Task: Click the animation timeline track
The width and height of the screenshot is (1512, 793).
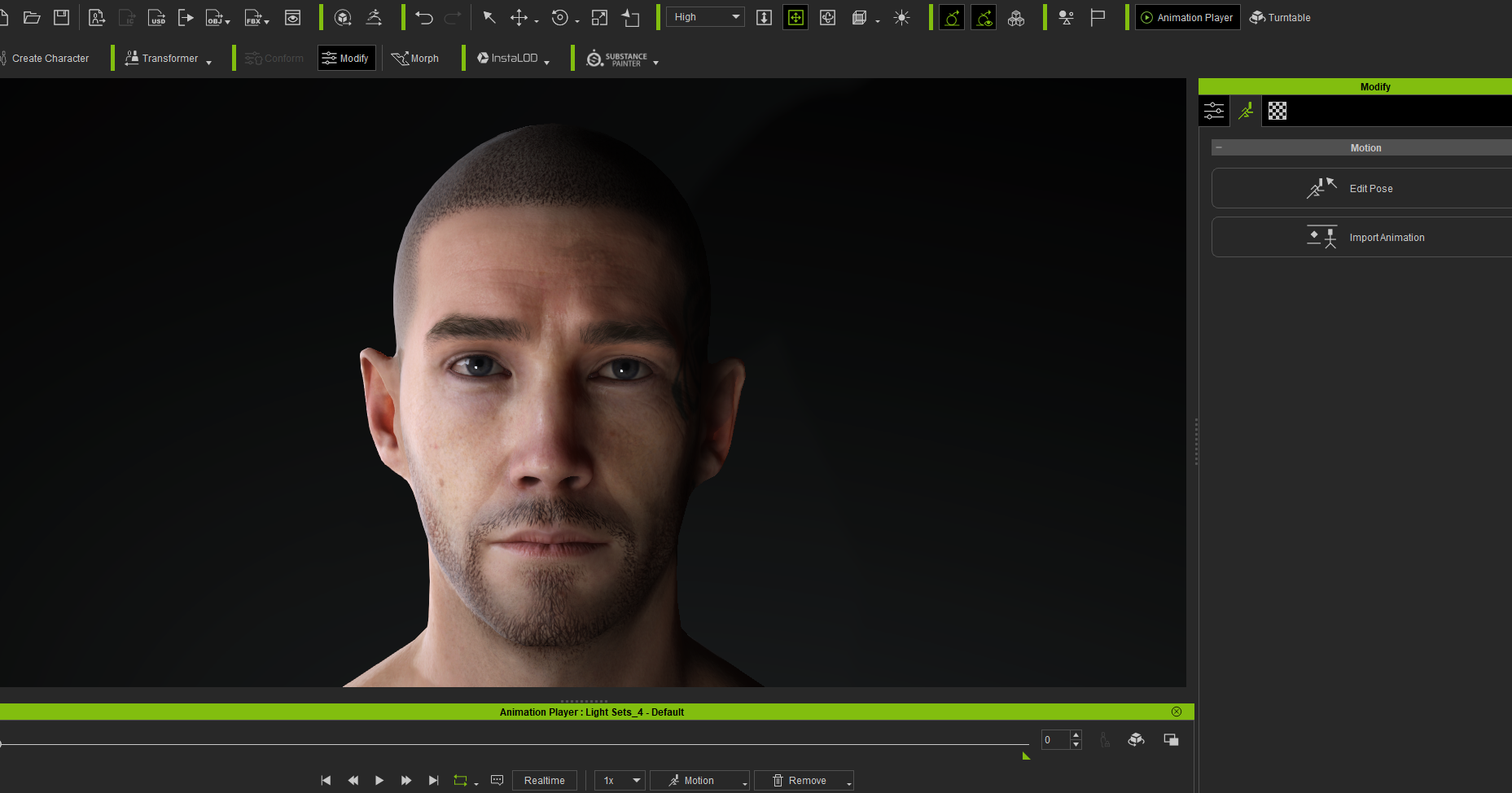Action: tap(515, 743)
